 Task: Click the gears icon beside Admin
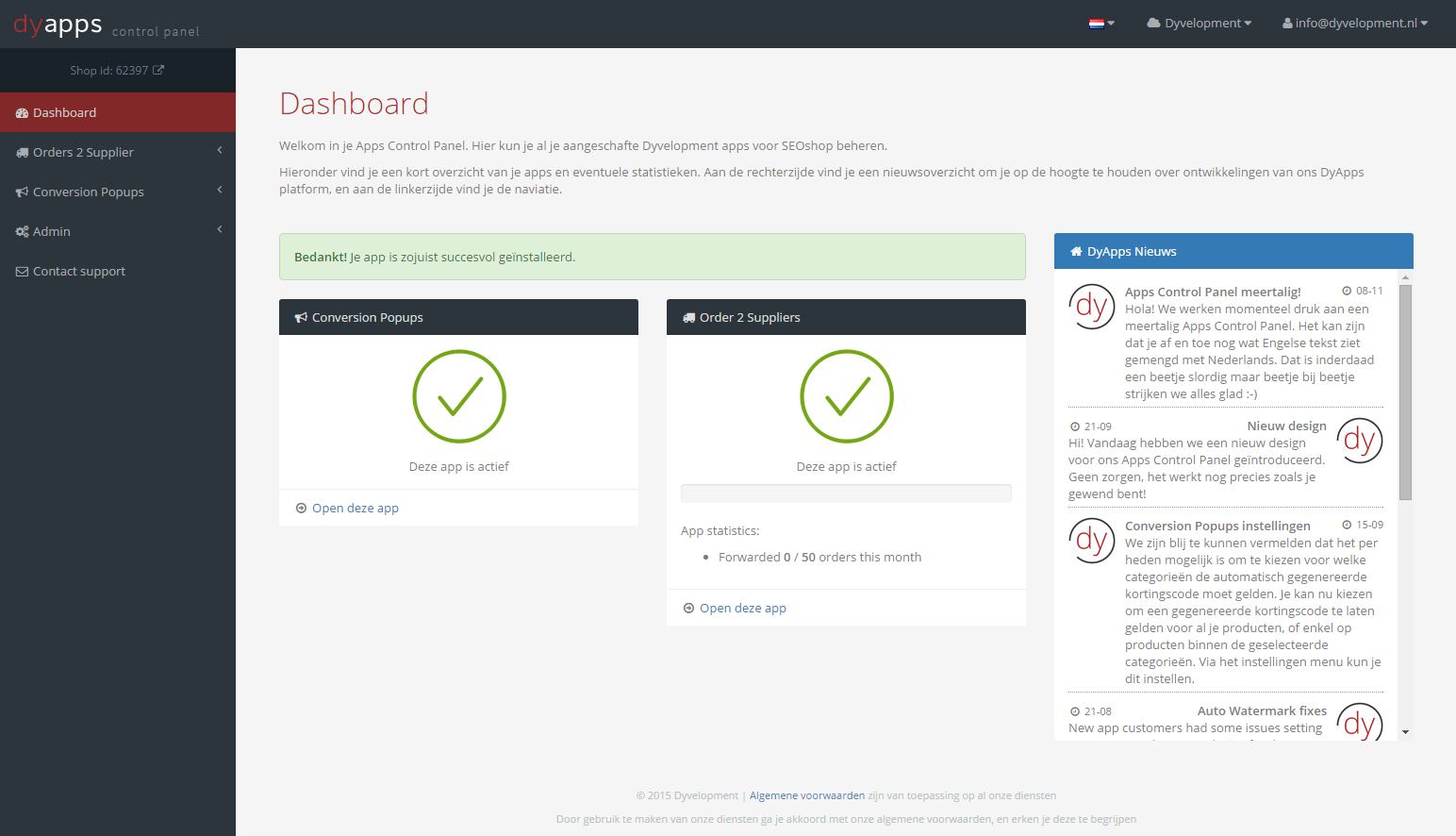pos(22,232)
